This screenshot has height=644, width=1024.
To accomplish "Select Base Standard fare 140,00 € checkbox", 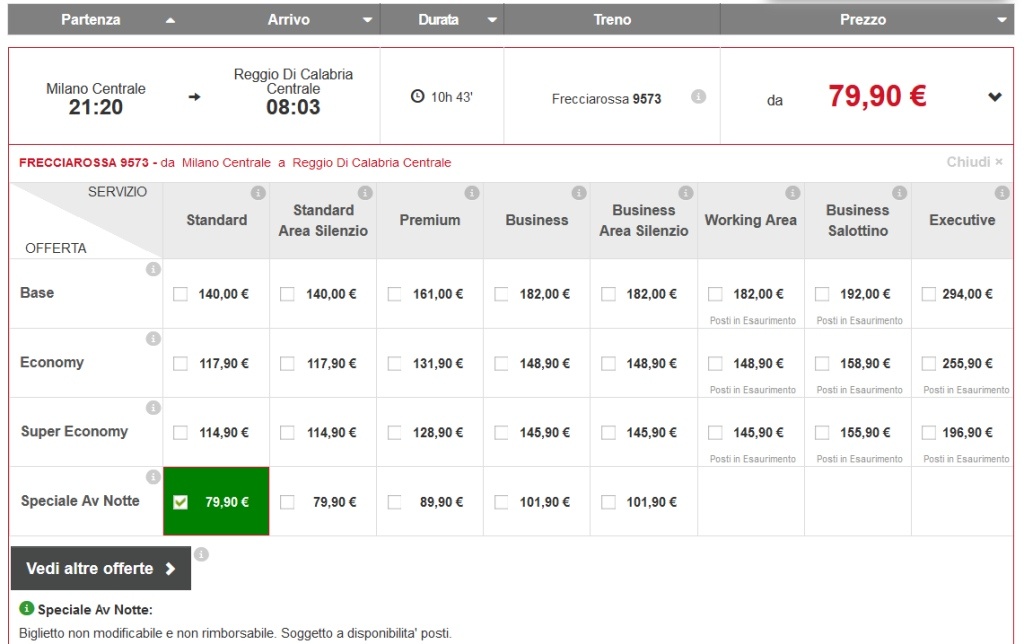I will point(180,294).
